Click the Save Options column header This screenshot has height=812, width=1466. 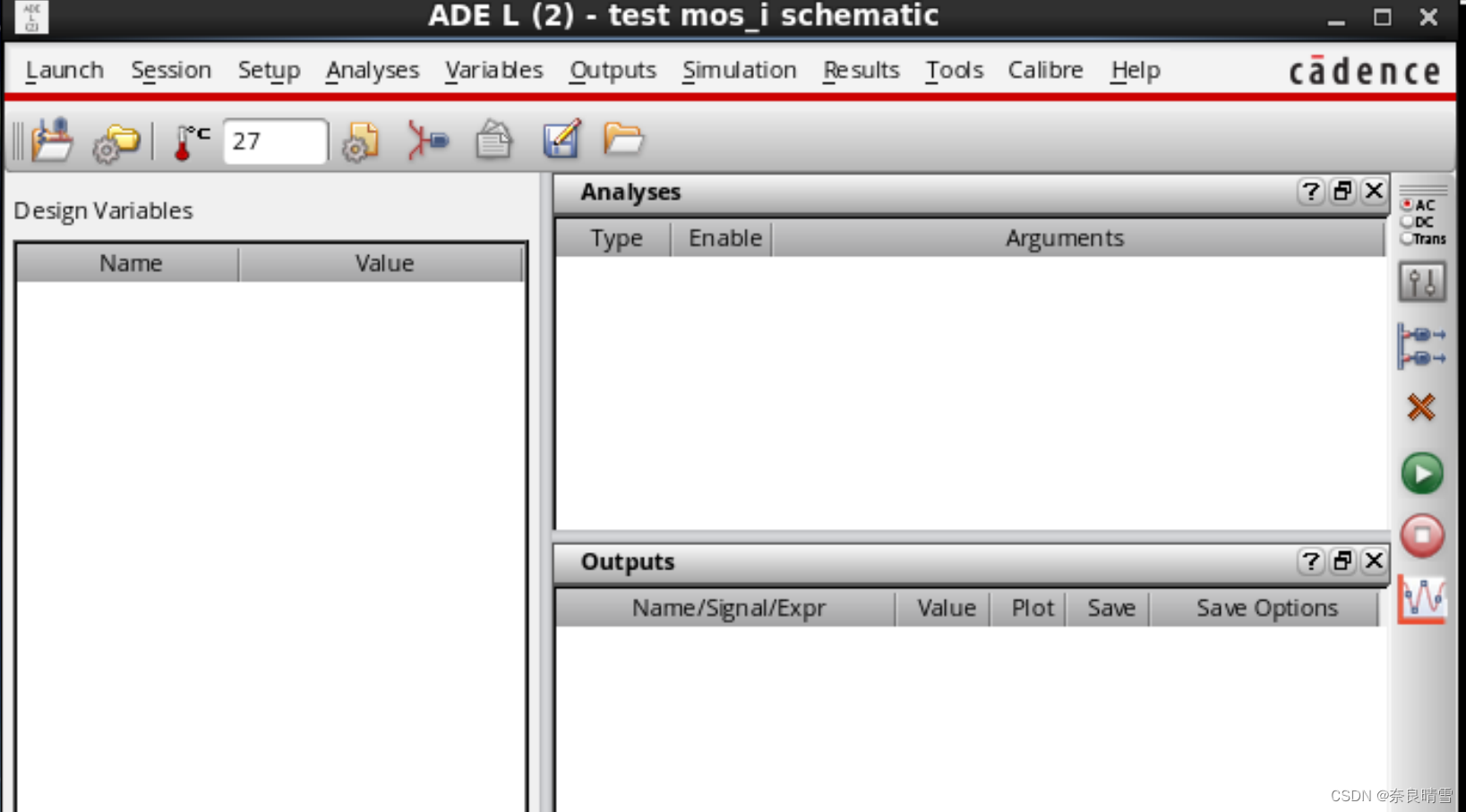1265,608
